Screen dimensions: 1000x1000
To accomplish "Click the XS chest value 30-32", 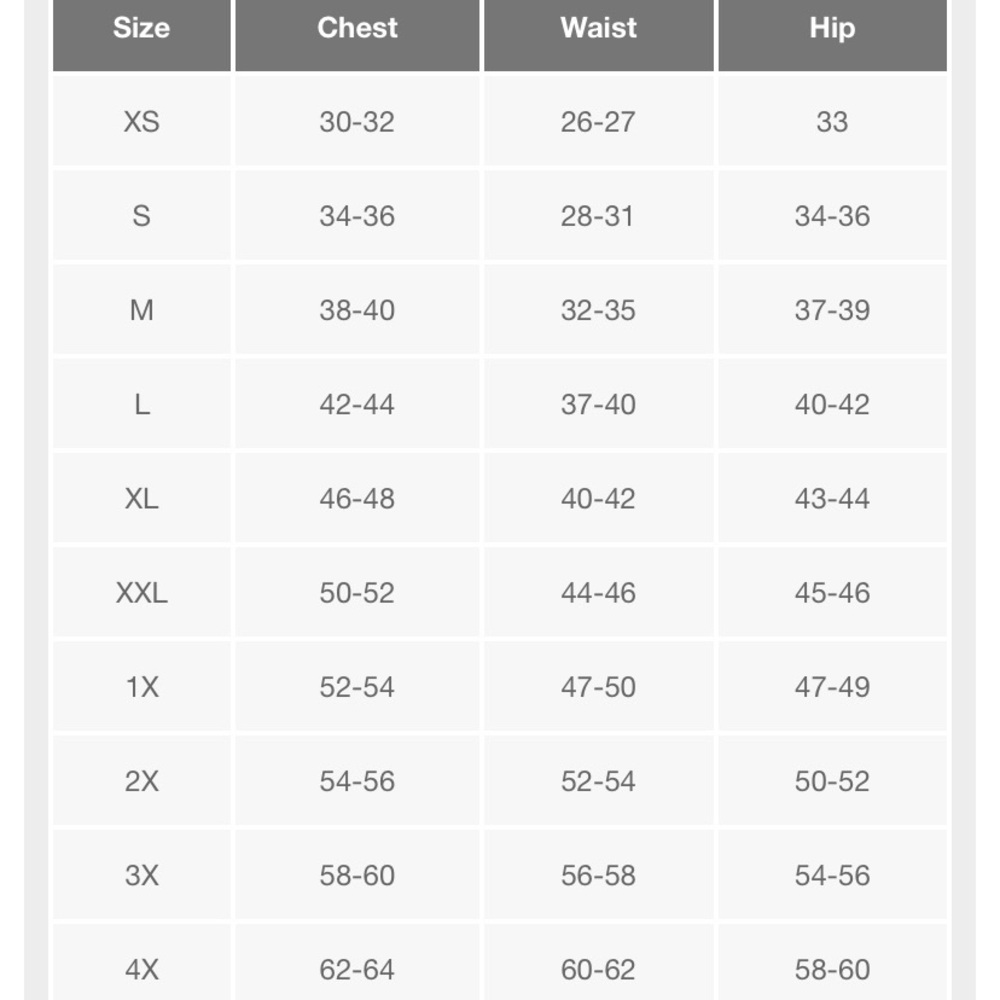I will pyautogui.click(x=357, y=121).
